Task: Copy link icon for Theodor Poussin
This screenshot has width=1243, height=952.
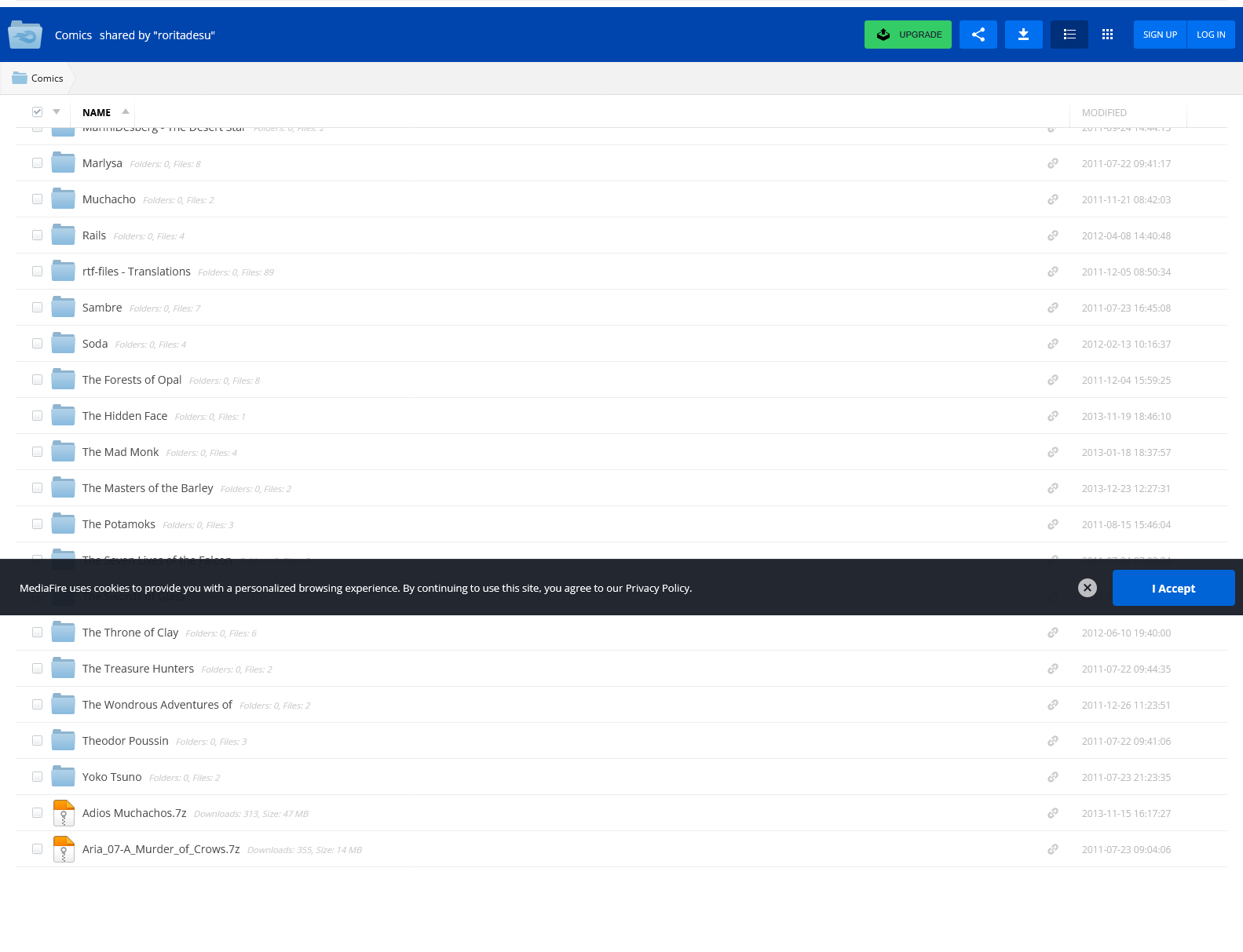Action: [x=1053, y=741]
